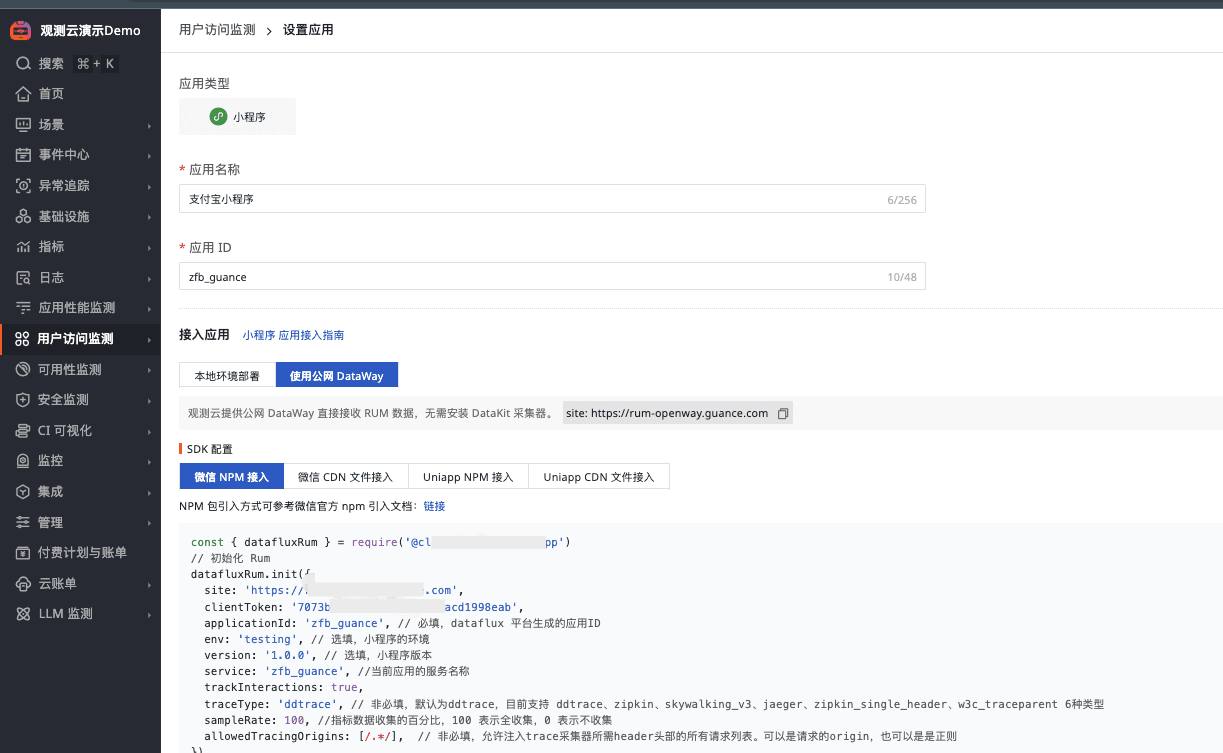This screenshot has height=753, width=1223.
Task: Open the 链接 npm documentation link
Action: click(x=434, y=506)
